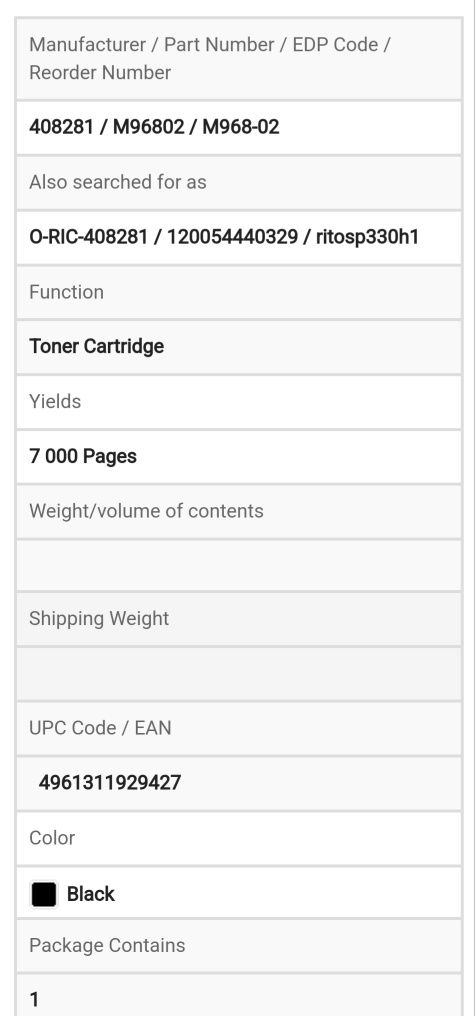Screen dimensions: 475x1016
Task: Click the empty cell below Shipping Weight
Action: point(238,674)
